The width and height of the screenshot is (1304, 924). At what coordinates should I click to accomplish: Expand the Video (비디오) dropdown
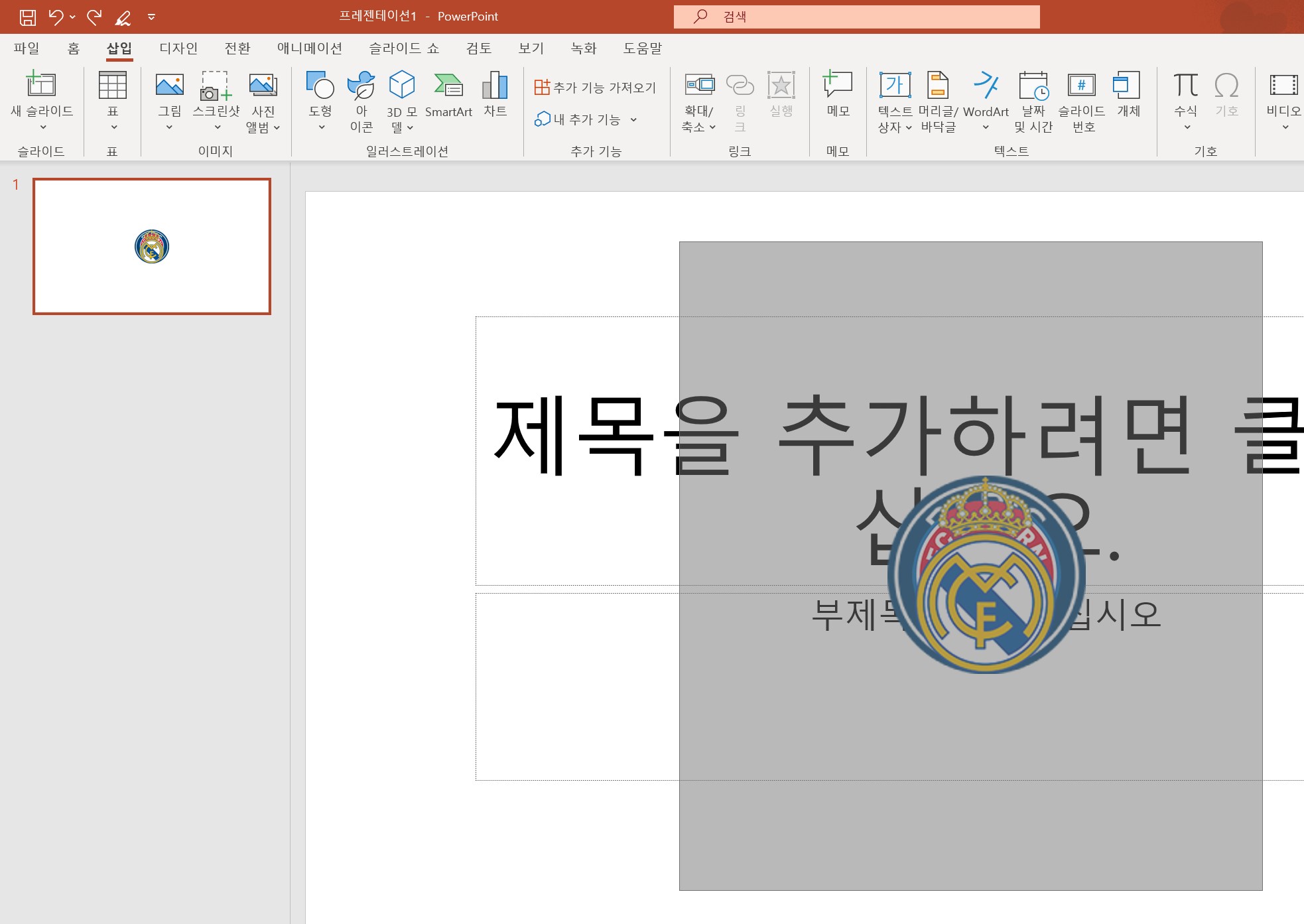1285,125
